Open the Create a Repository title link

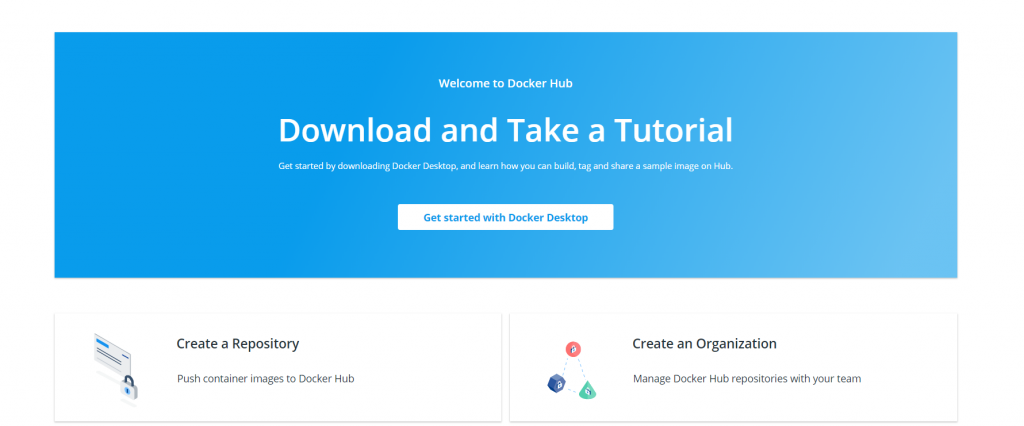[x=237, y=343]
